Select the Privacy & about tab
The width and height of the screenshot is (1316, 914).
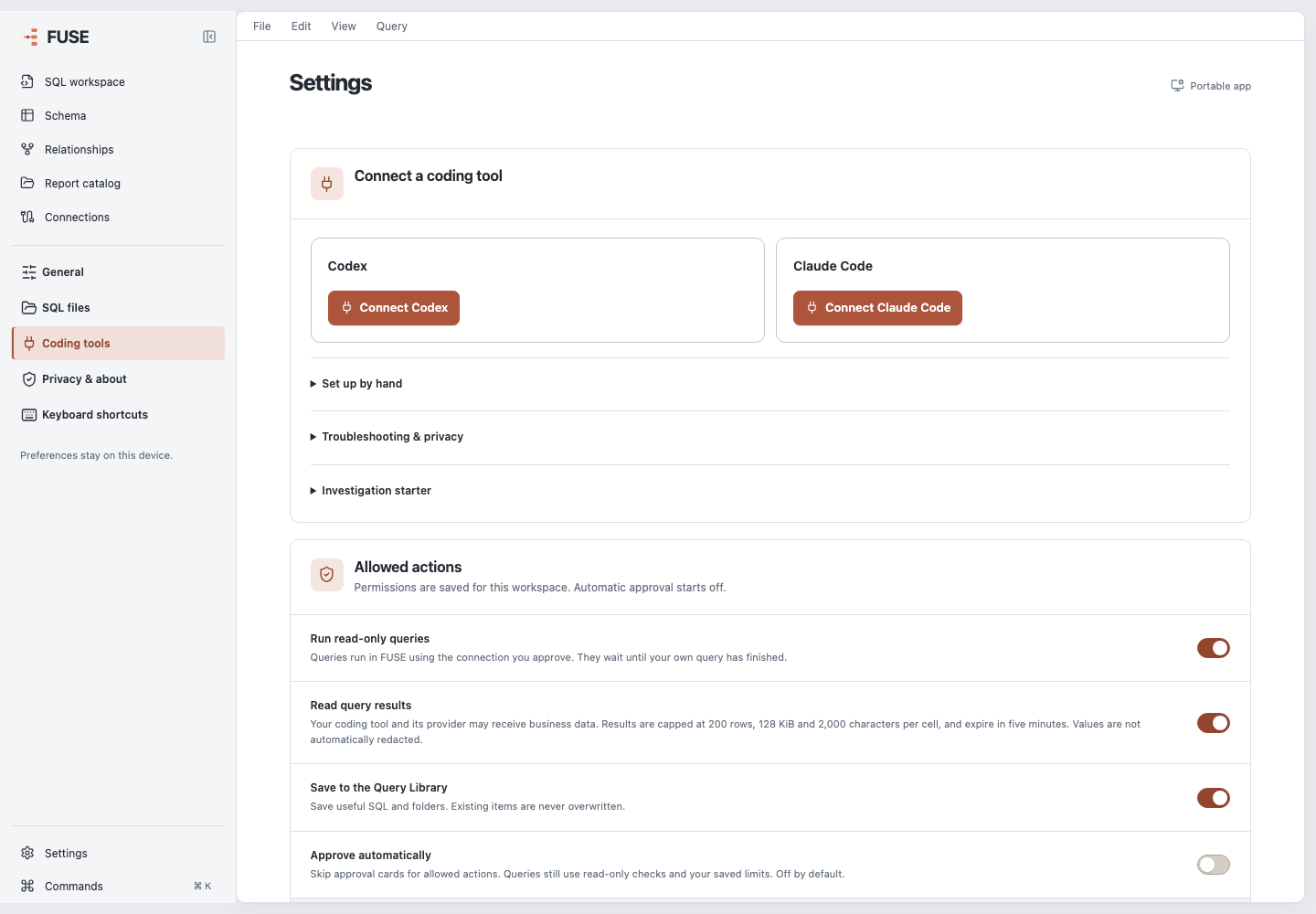(x=118, y=379)
